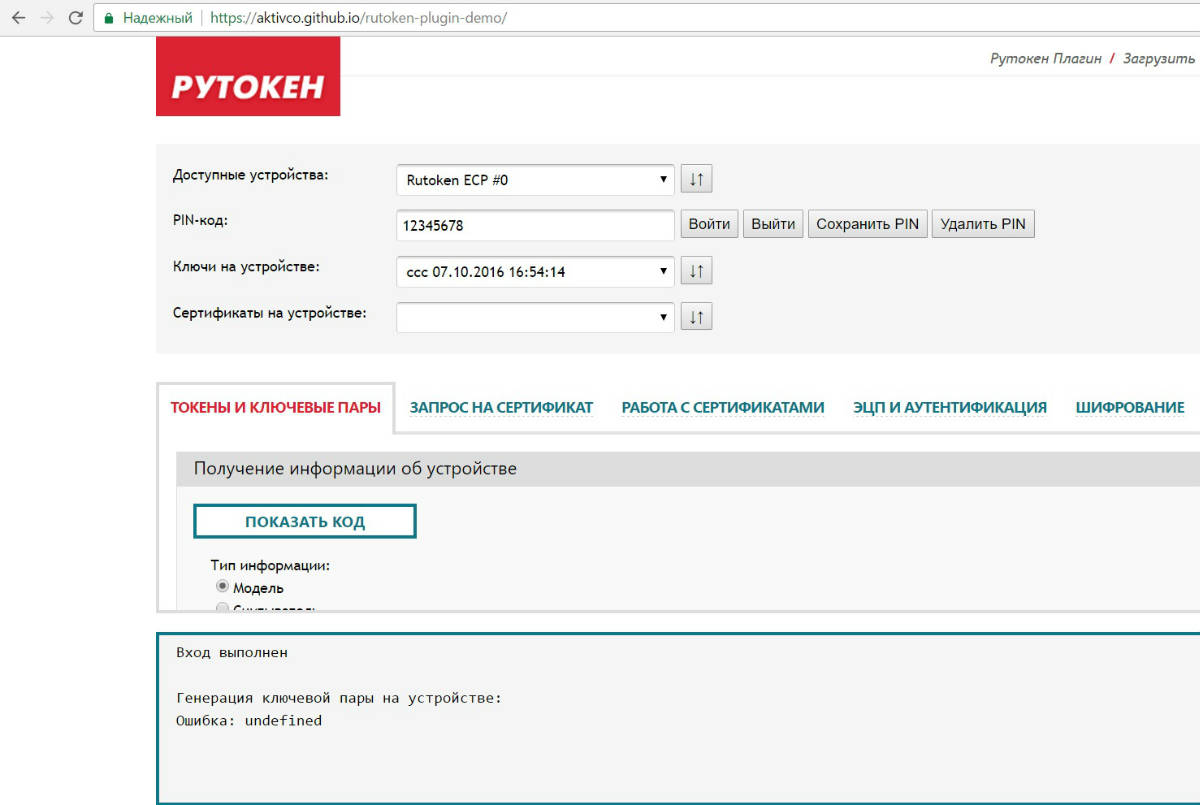The height and width of the screenshot is (805, 1200).
Task: Open the Работа с сертификатами tab
Action: 722,408
